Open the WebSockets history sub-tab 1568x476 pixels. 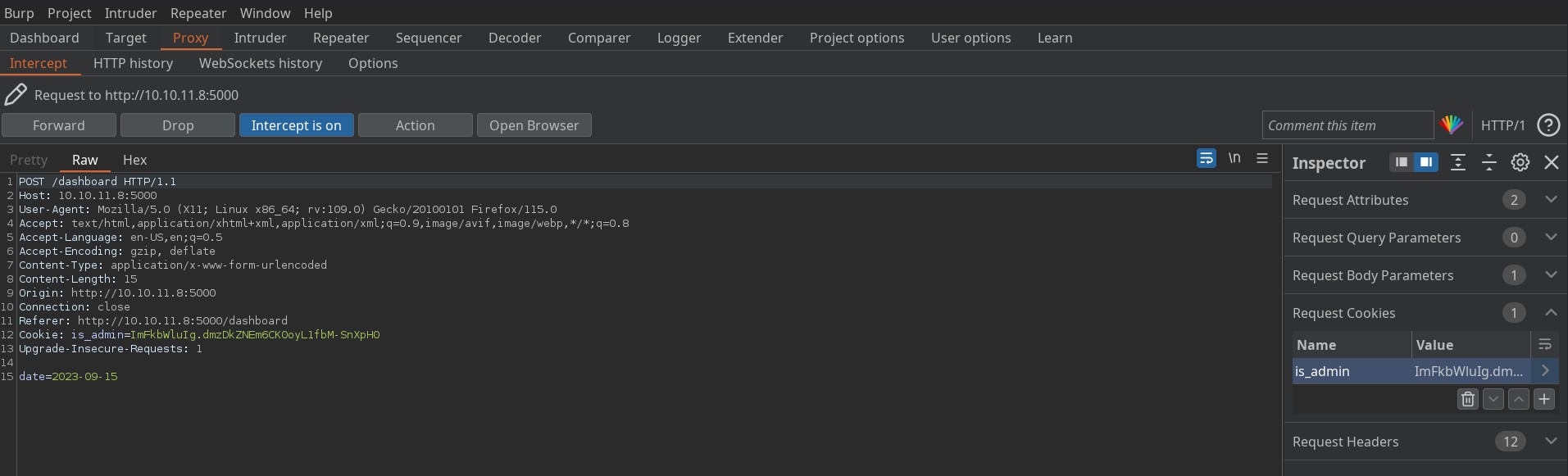click(260, 63)
